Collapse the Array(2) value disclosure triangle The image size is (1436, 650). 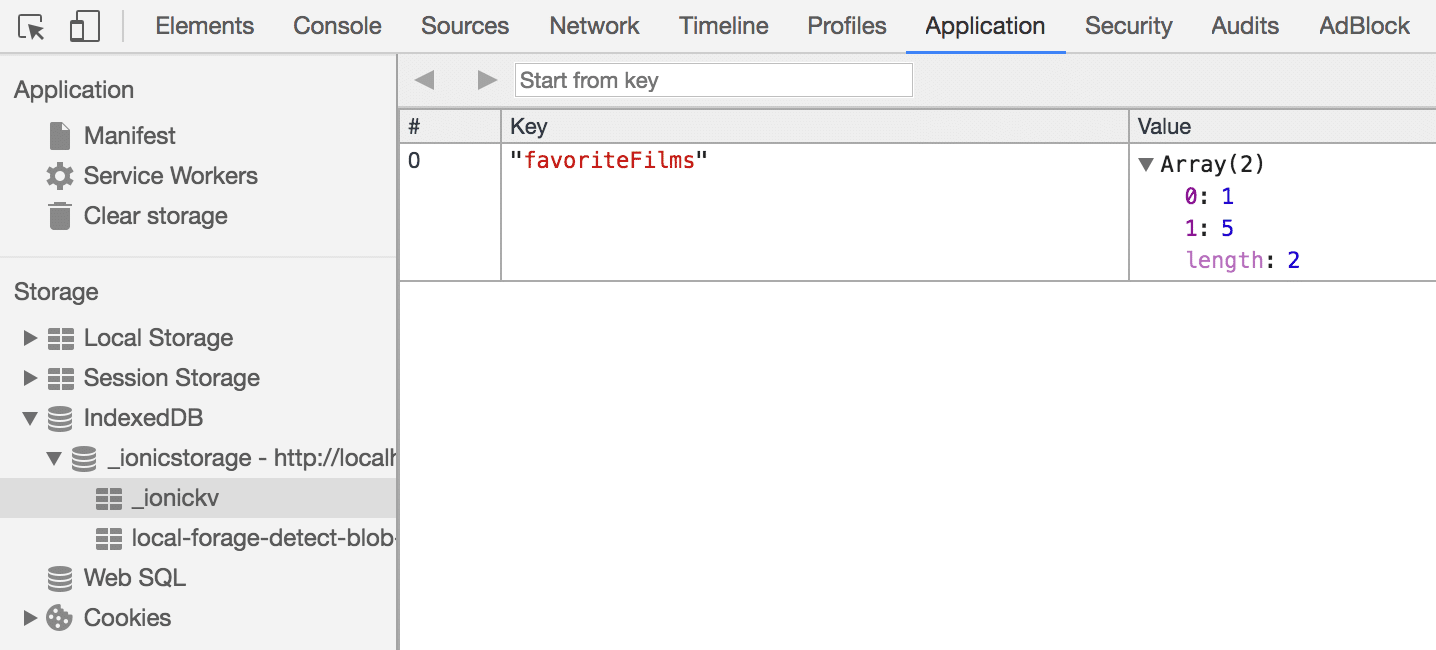click(x=1147, y=165)
